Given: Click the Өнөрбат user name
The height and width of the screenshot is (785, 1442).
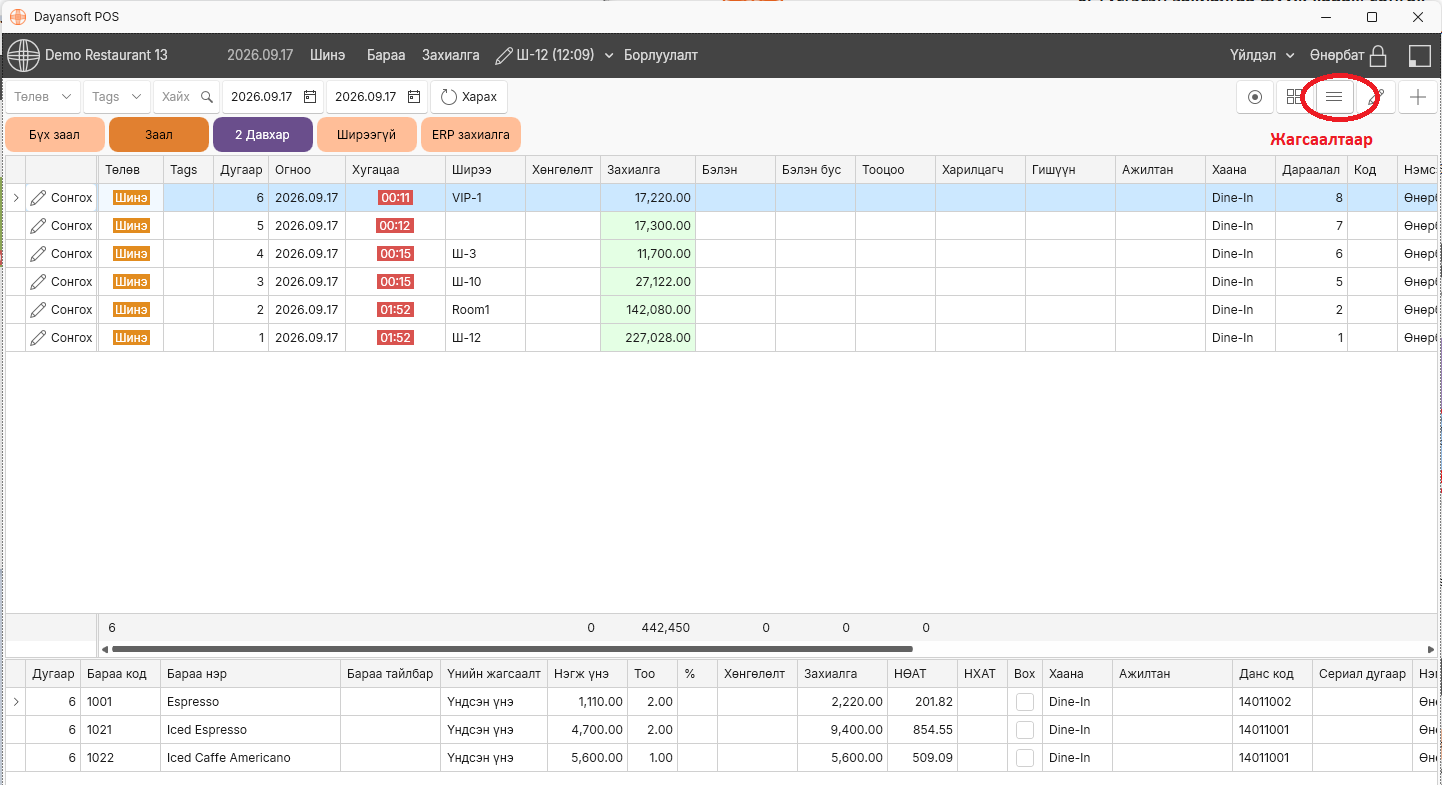Looking at the screenshot, I should 1337,55.
